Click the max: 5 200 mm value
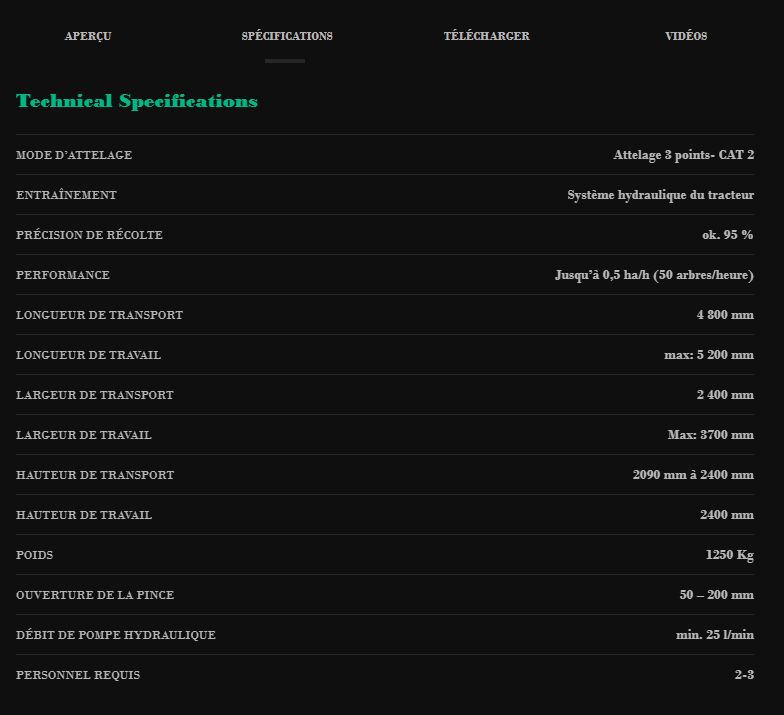 pos(708,355)
